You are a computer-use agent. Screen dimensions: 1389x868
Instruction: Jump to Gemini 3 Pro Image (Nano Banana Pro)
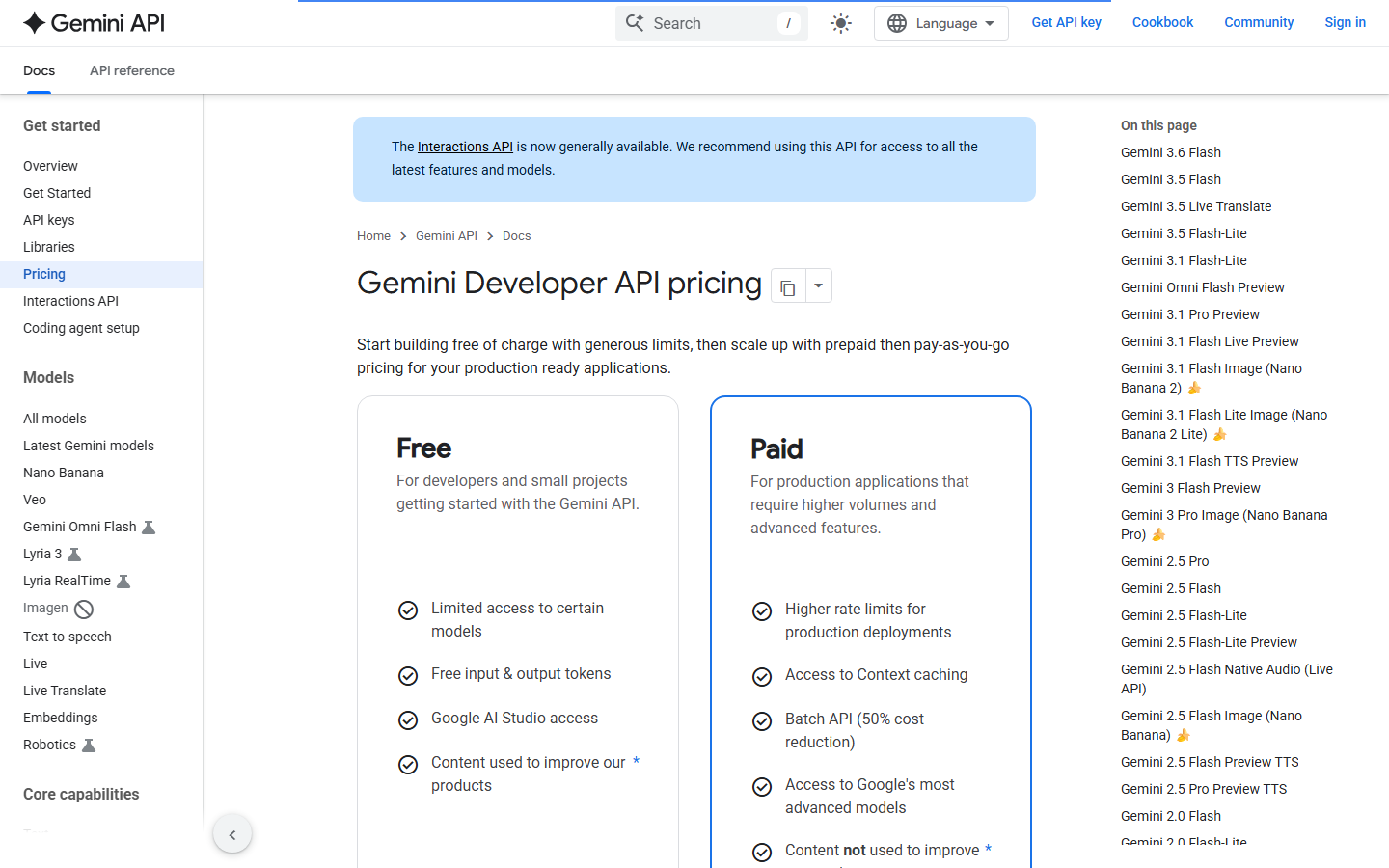(1224, 525)
